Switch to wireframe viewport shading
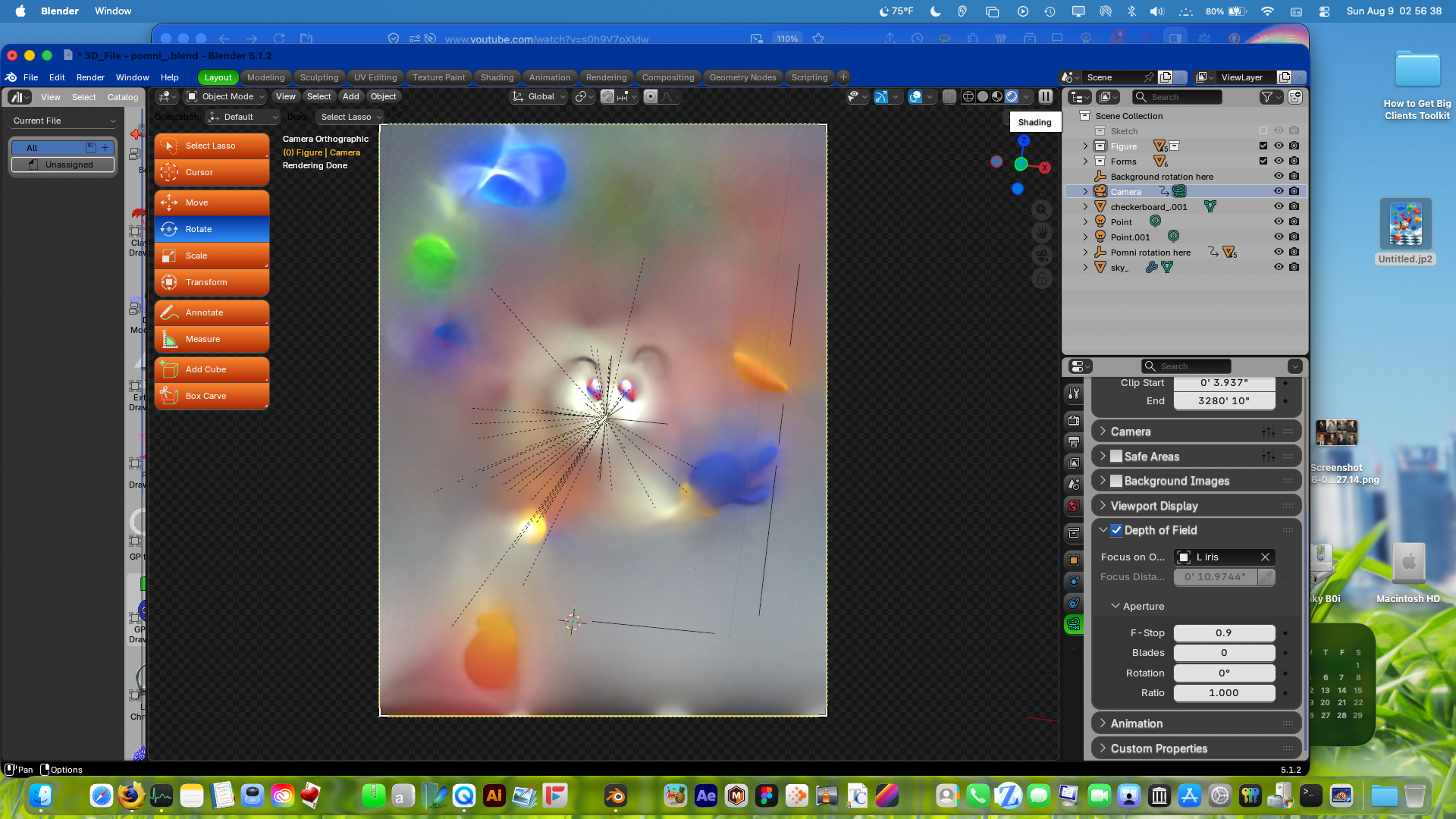Viewport: 1456px width, 819px height. click(968, 96)
